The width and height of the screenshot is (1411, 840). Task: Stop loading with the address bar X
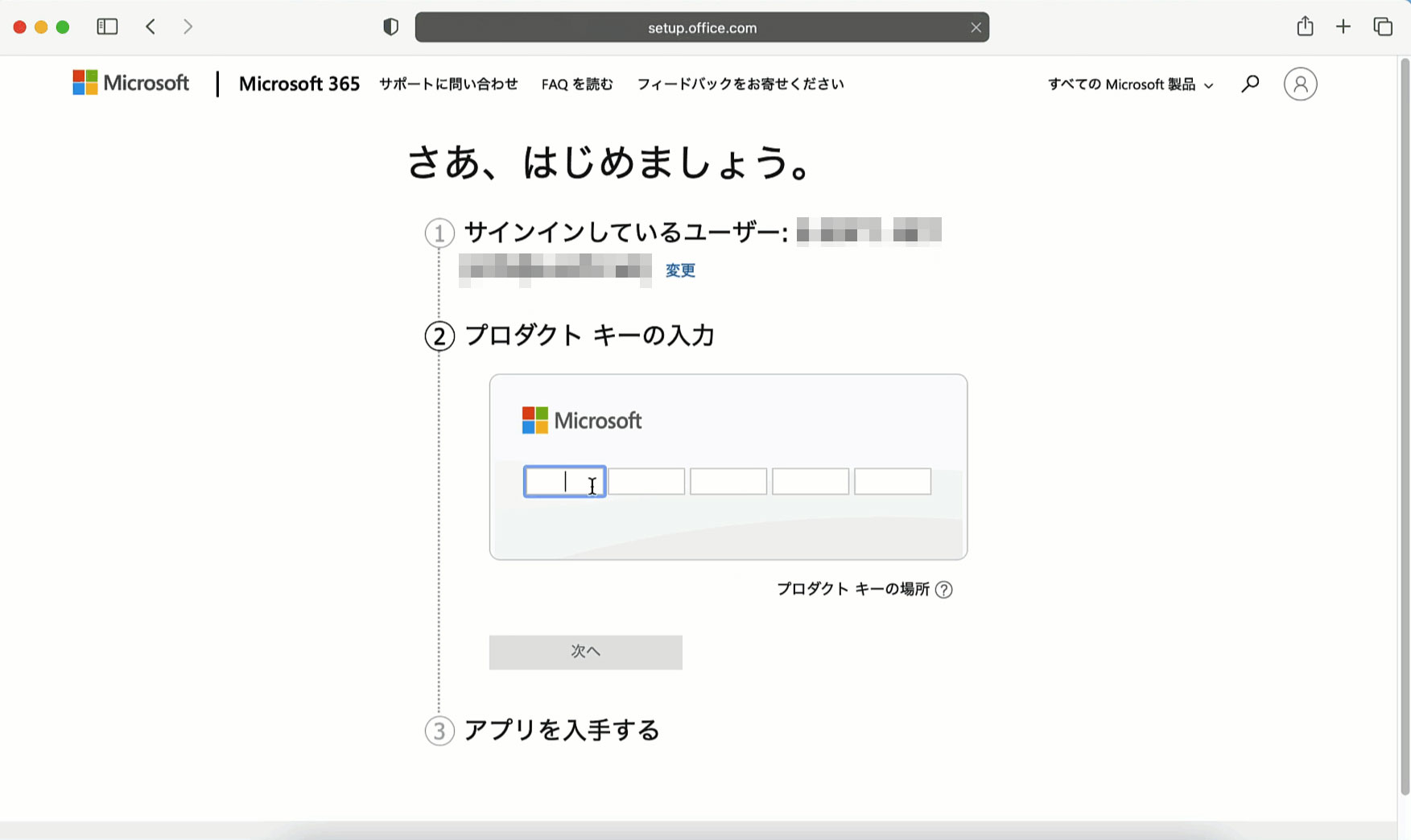pyautogui.click(x=976, y=27)
